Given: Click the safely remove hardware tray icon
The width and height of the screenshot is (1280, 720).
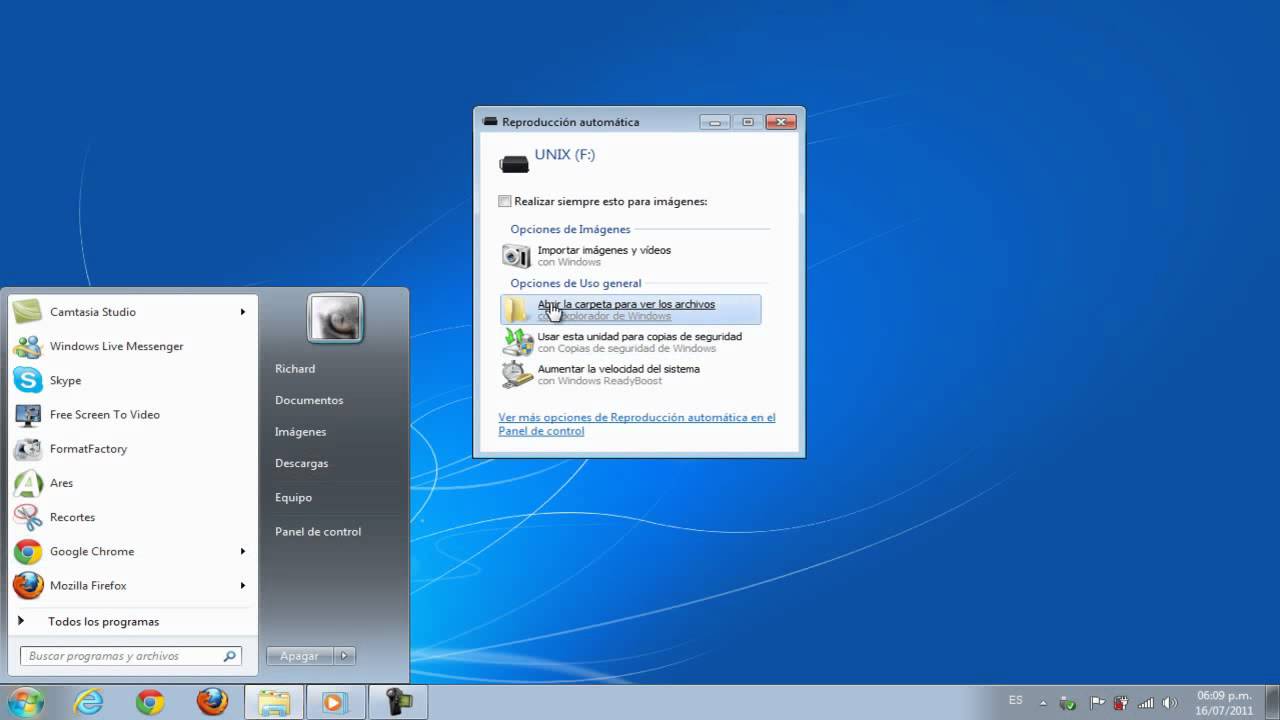Looking at the screenshot, I should 1069,704.
